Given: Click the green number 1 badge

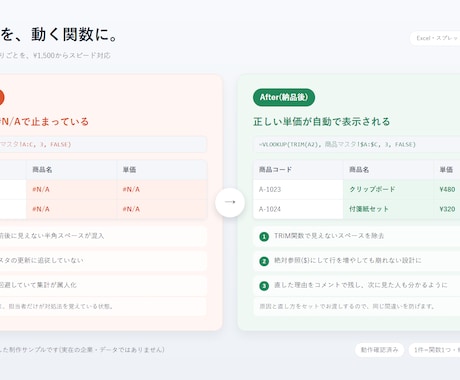Looking at the screenshot, I should click(x=264, y=237).
